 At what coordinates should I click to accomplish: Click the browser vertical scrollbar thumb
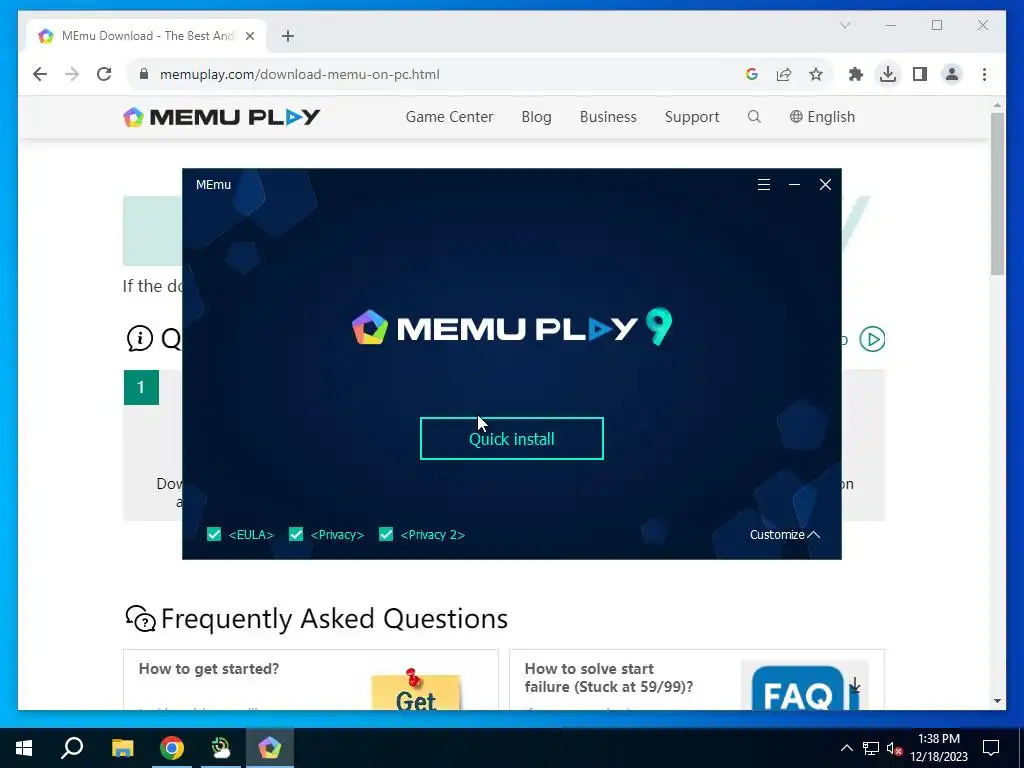(997, 193)
